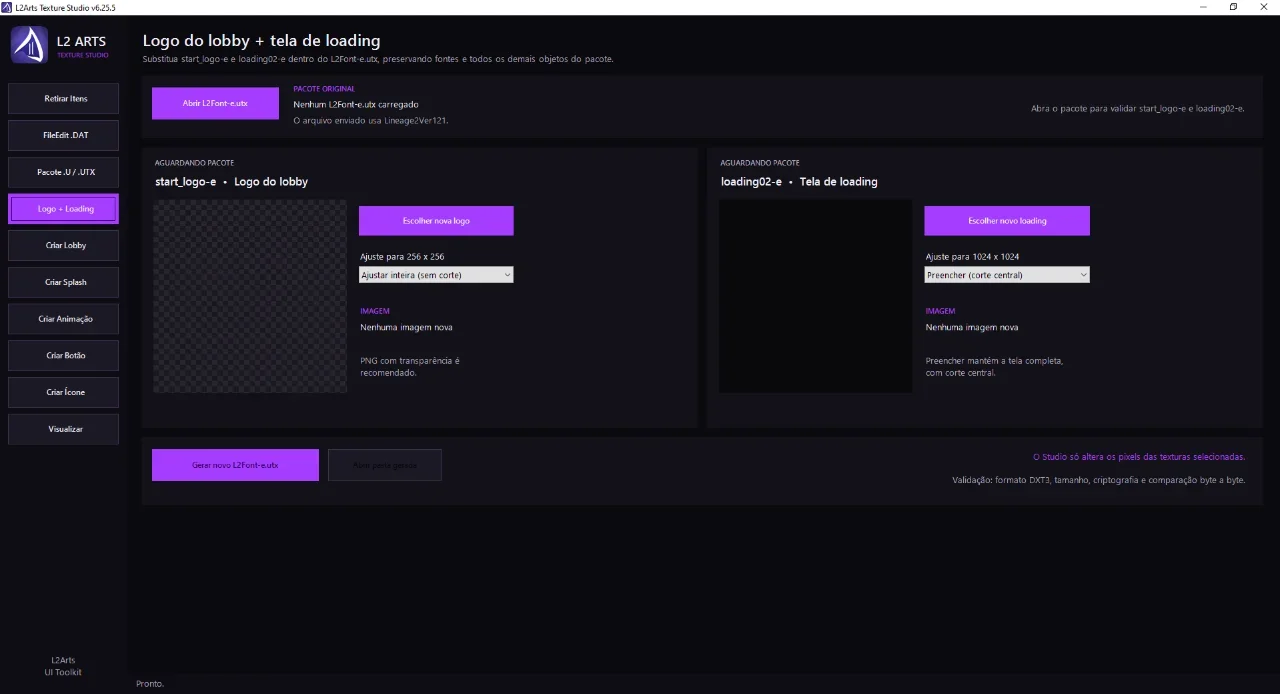Open the Criar Splash section
The height and width of the screenshot is (694, 1280).
click(64, 282)
